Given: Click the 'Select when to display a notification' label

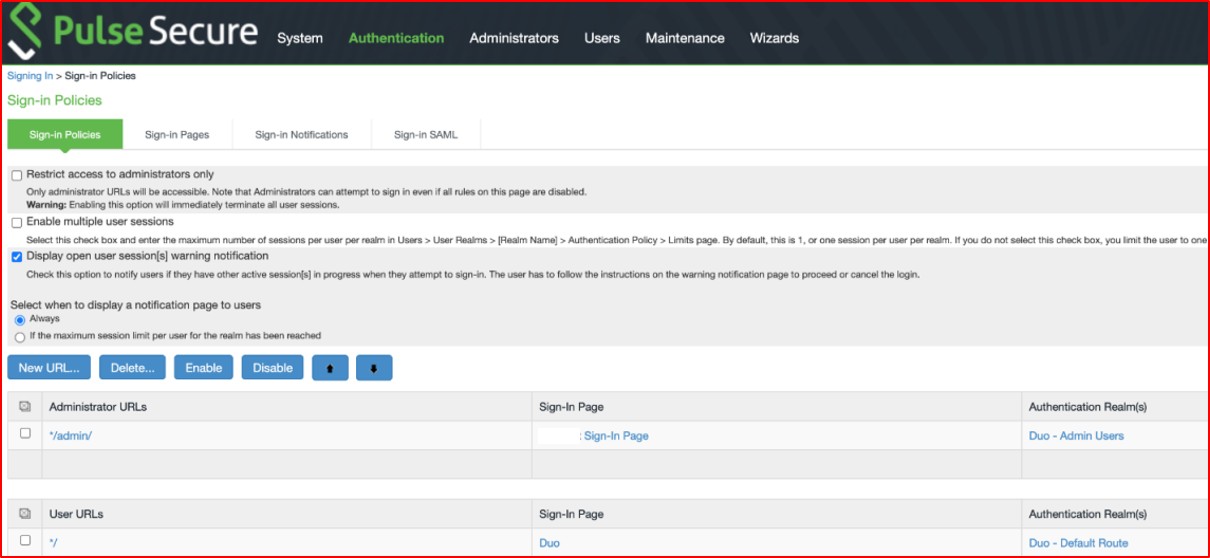Looking at the screenshot, I should click(x=136, y=304).
